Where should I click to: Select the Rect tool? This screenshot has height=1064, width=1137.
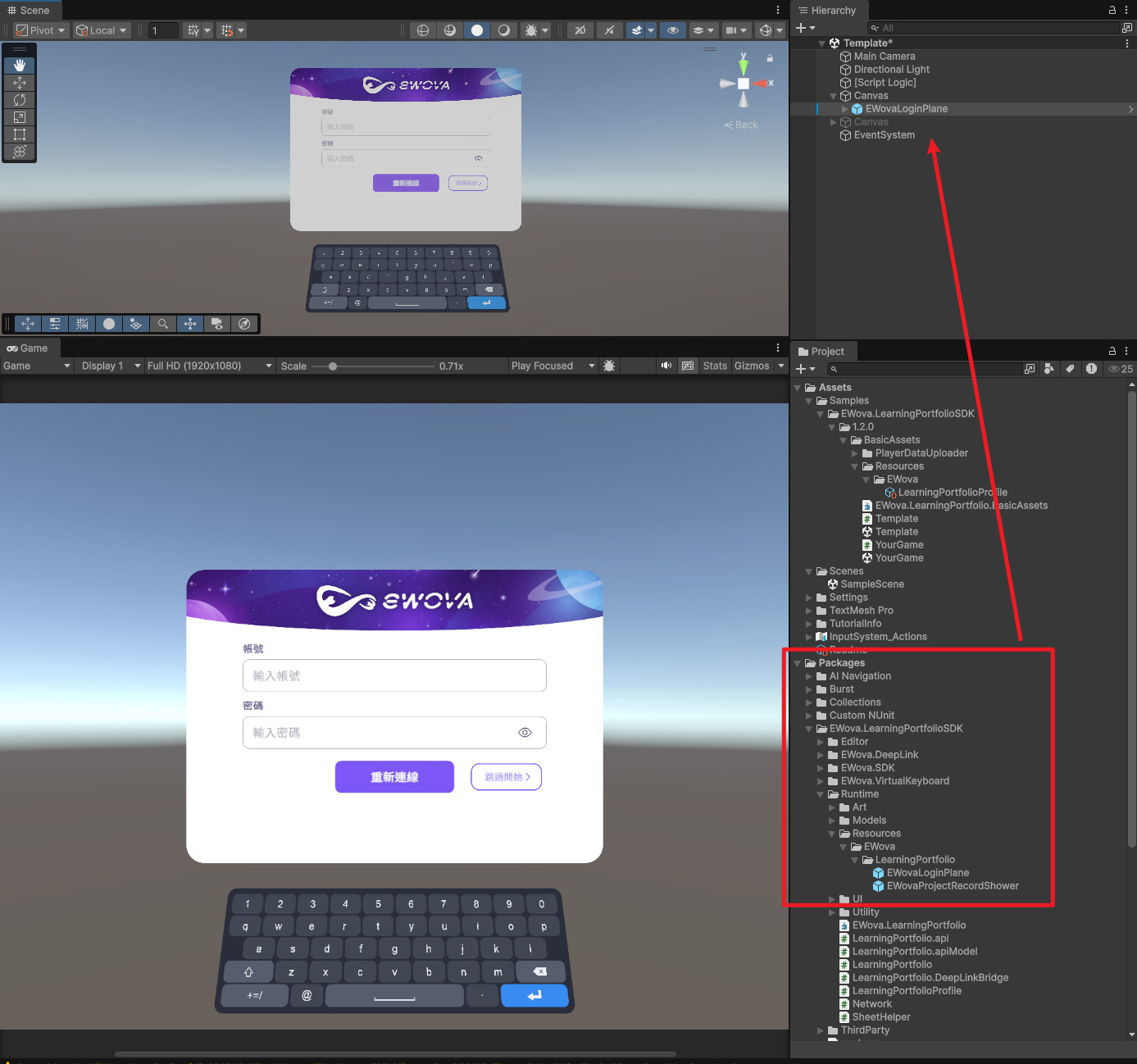(20, 134)
